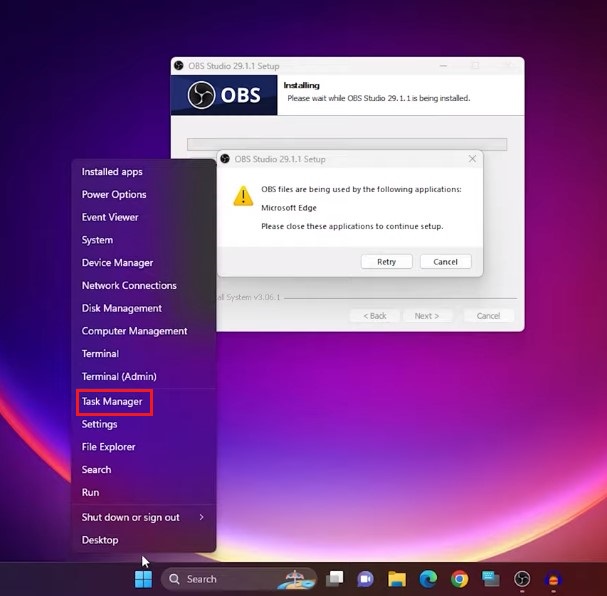607x596 pixels.
Task: Open File Explorer from the Win+X menu
Action: [x=143, y=447]
